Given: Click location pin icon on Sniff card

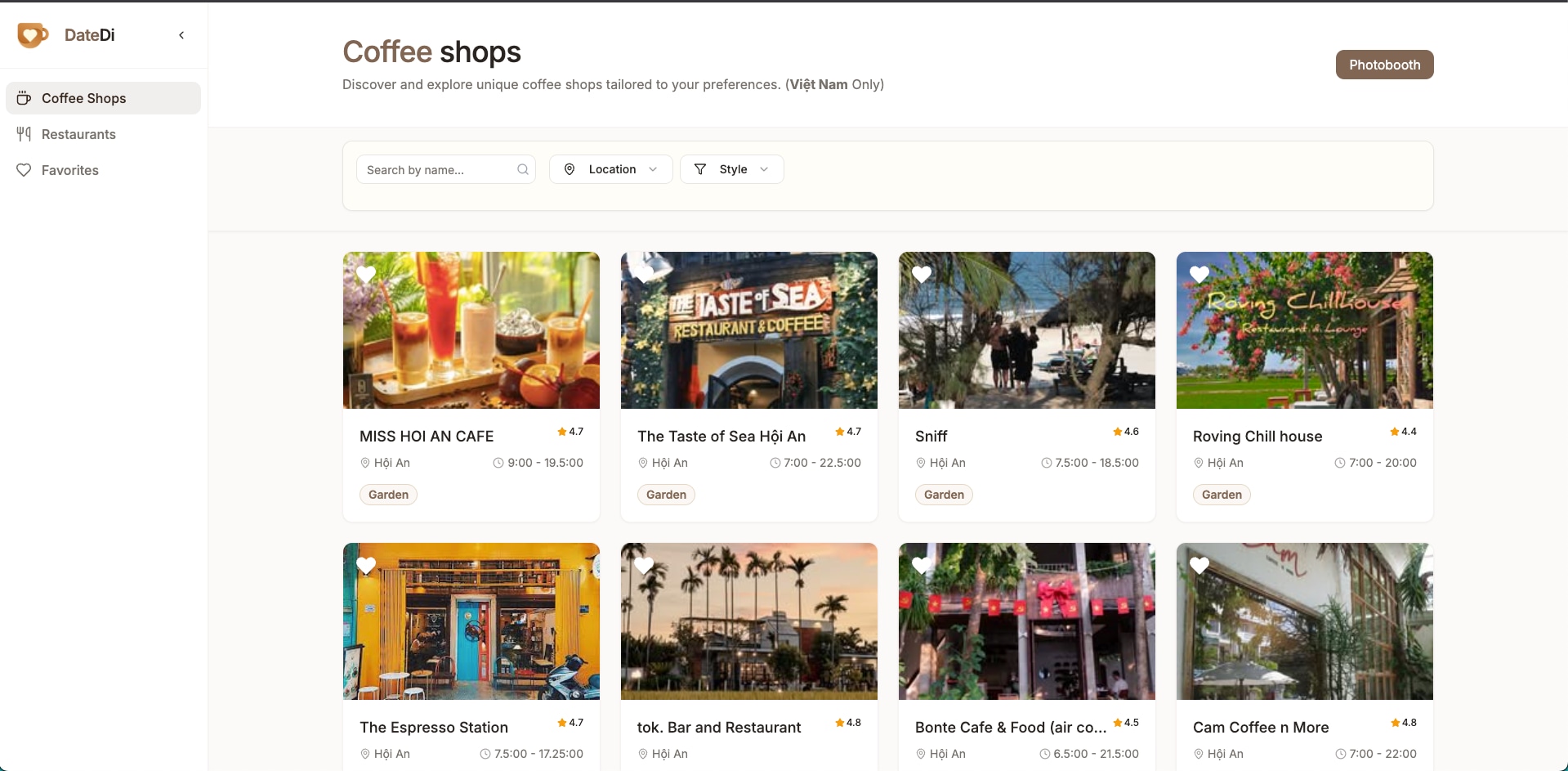Looking at the screenshot, I should 921,463.
